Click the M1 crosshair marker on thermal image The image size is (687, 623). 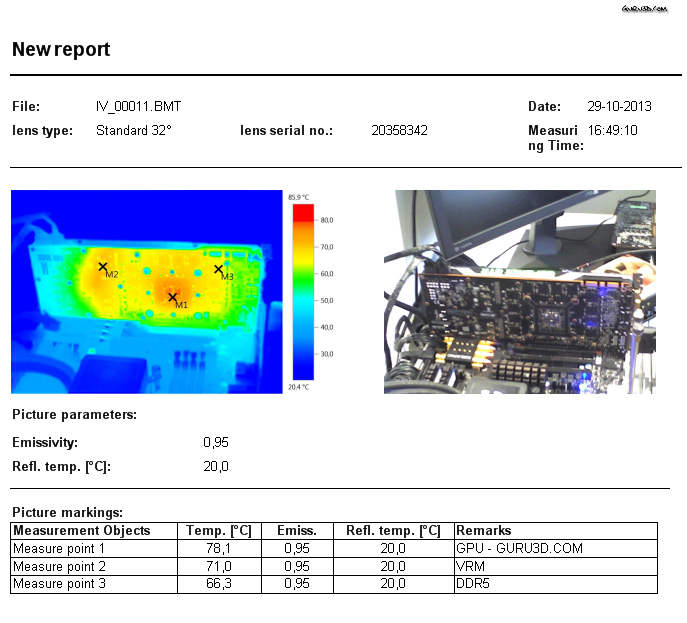[x=172, y=297]
